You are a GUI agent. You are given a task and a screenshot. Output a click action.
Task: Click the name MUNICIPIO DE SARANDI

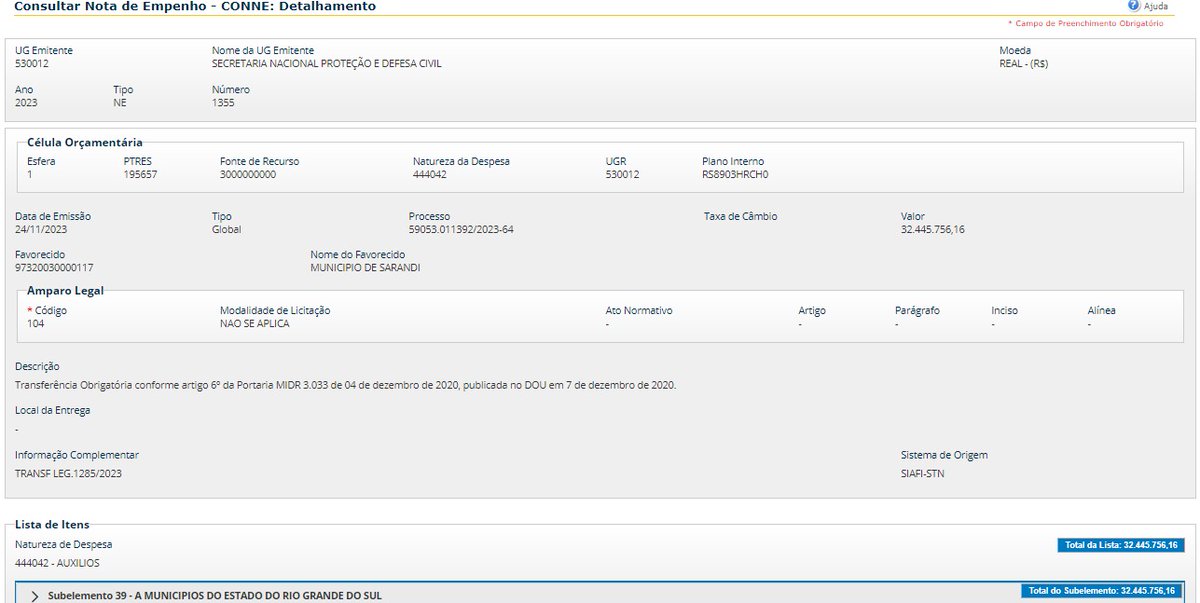[x=365, y=268]
